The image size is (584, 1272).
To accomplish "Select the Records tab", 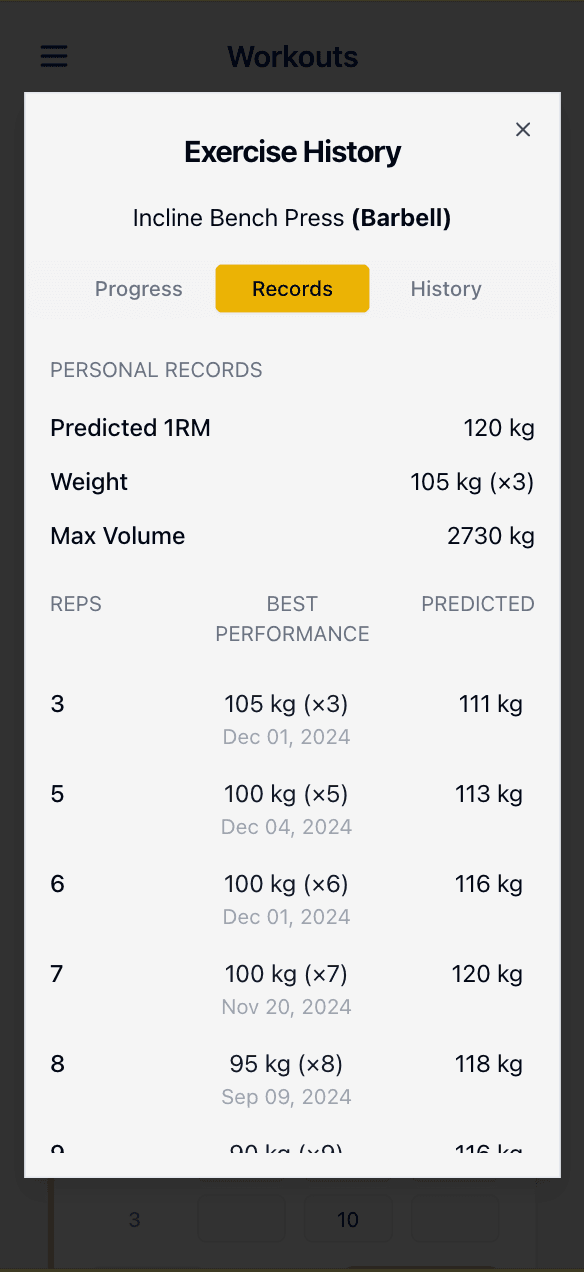I will 292,289.
